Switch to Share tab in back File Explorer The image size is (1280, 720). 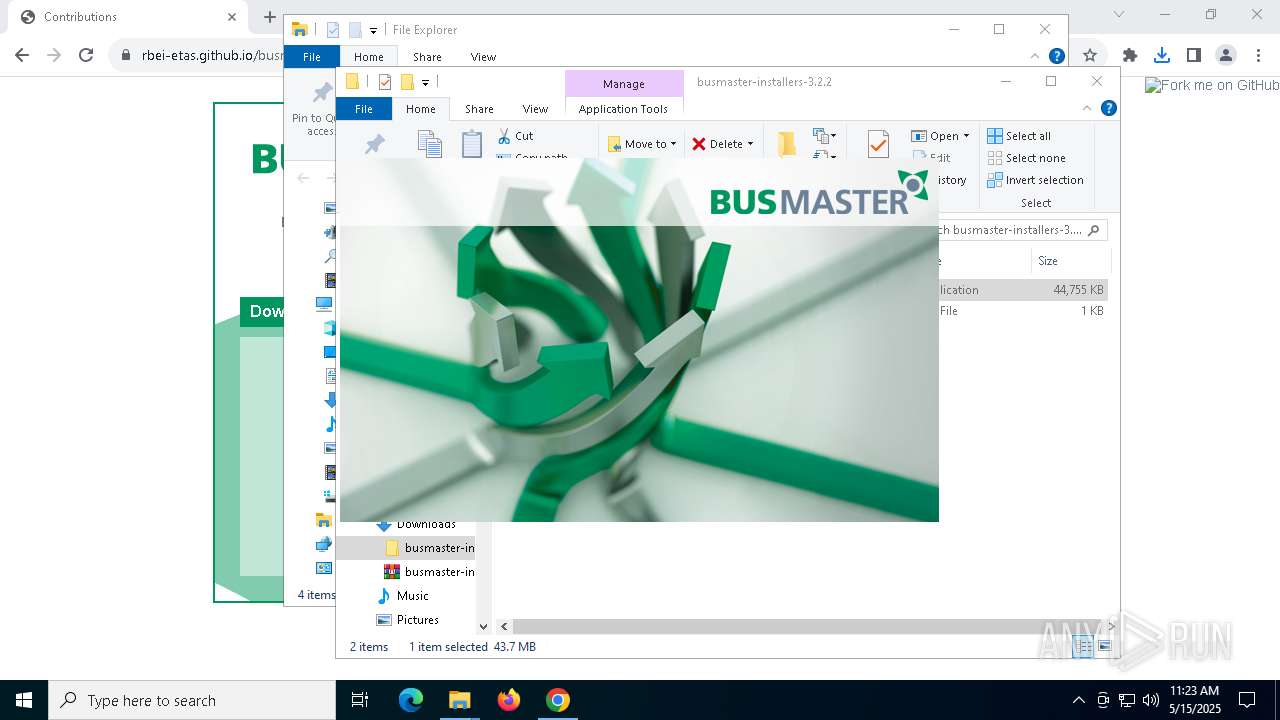click(427, 57)
